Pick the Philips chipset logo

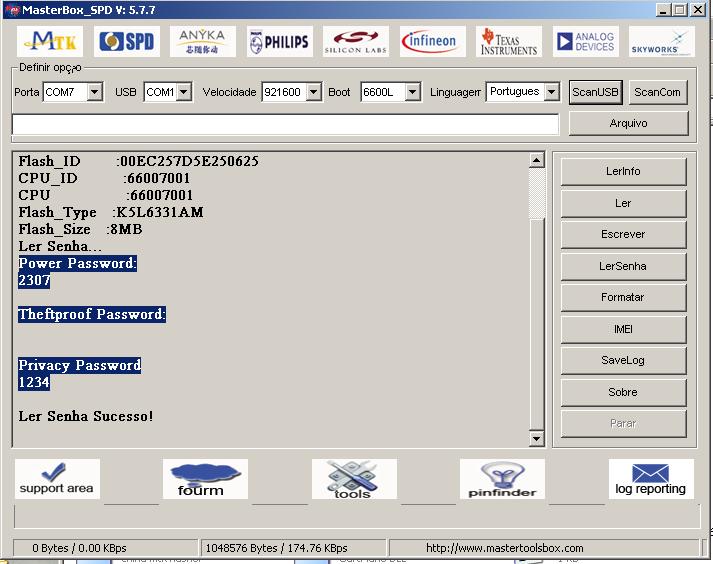(280, 41)
